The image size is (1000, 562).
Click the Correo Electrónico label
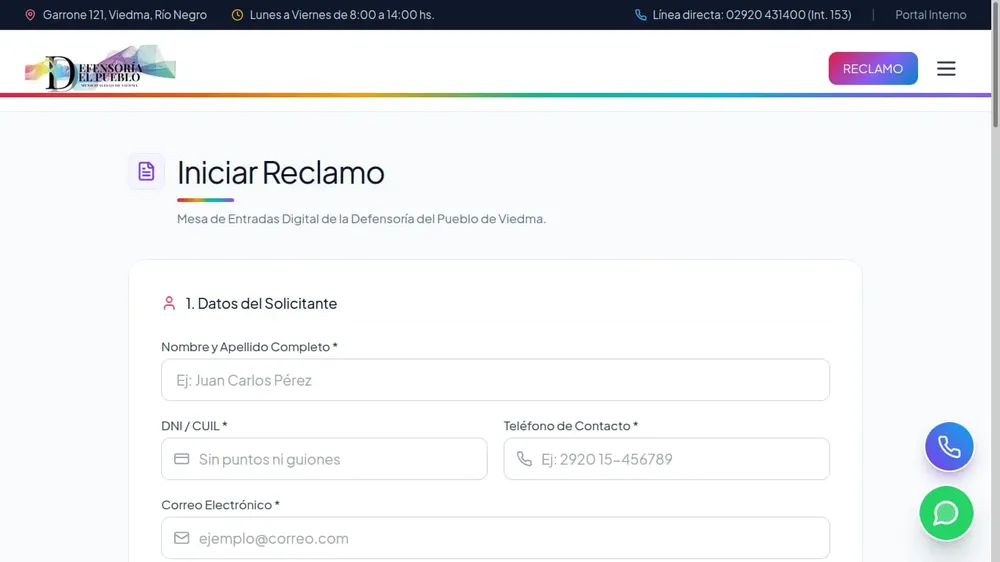click(x=221, y=505)
